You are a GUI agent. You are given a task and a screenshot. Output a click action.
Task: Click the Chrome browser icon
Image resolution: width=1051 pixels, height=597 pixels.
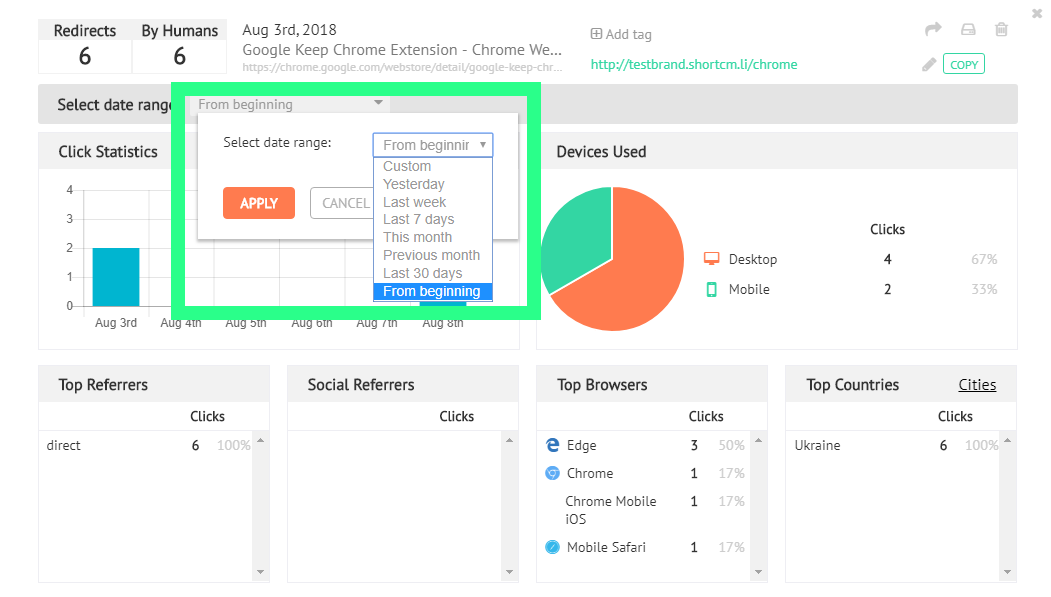[552, 473]
